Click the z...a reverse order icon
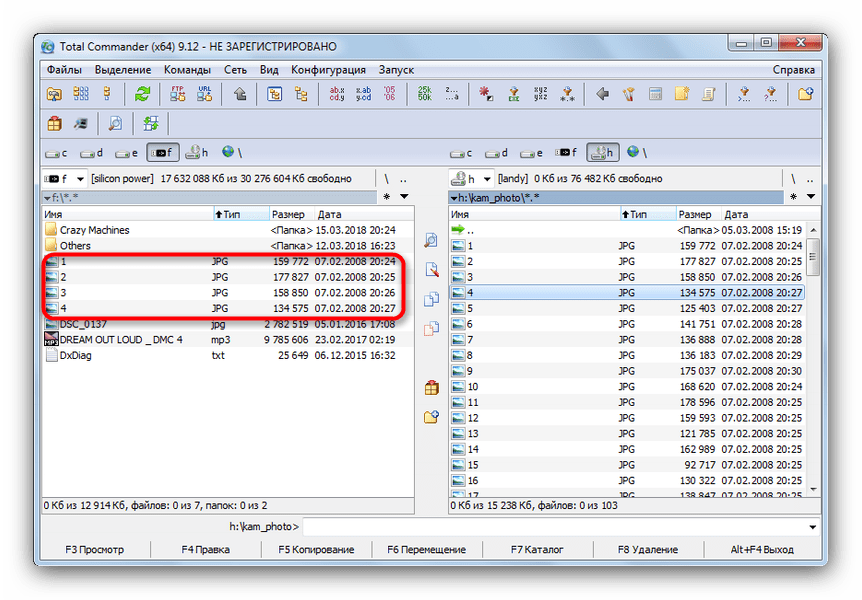 point(452,94)
